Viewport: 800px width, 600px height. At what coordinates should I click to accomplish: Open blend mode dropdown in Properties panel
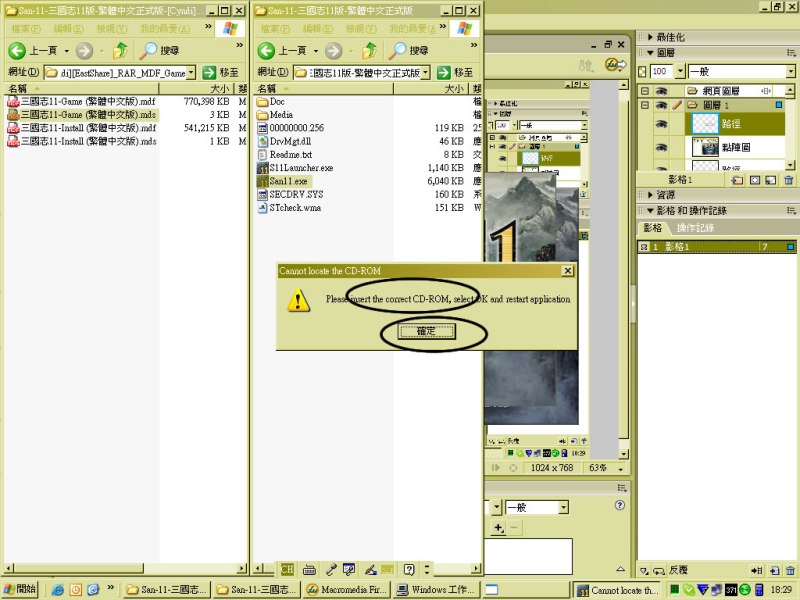click(563, 507)
